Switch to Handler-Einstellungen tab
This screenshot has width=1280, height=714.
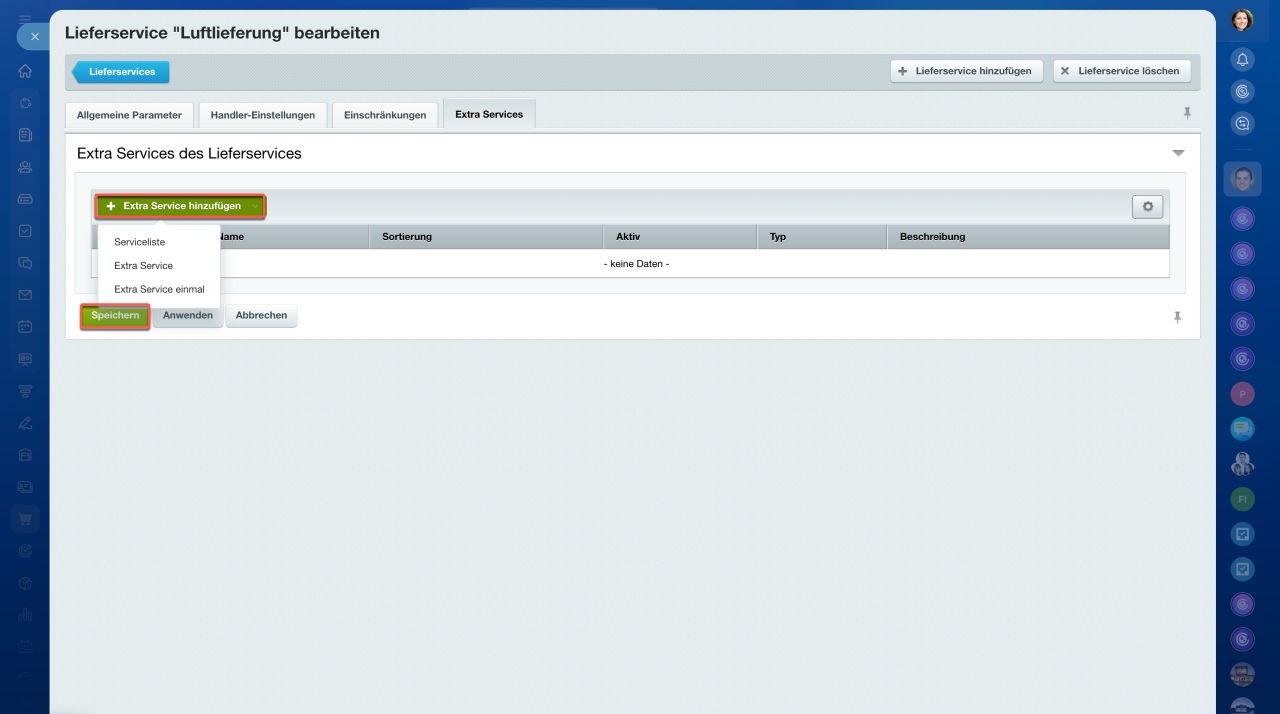[x=263, y=115]
